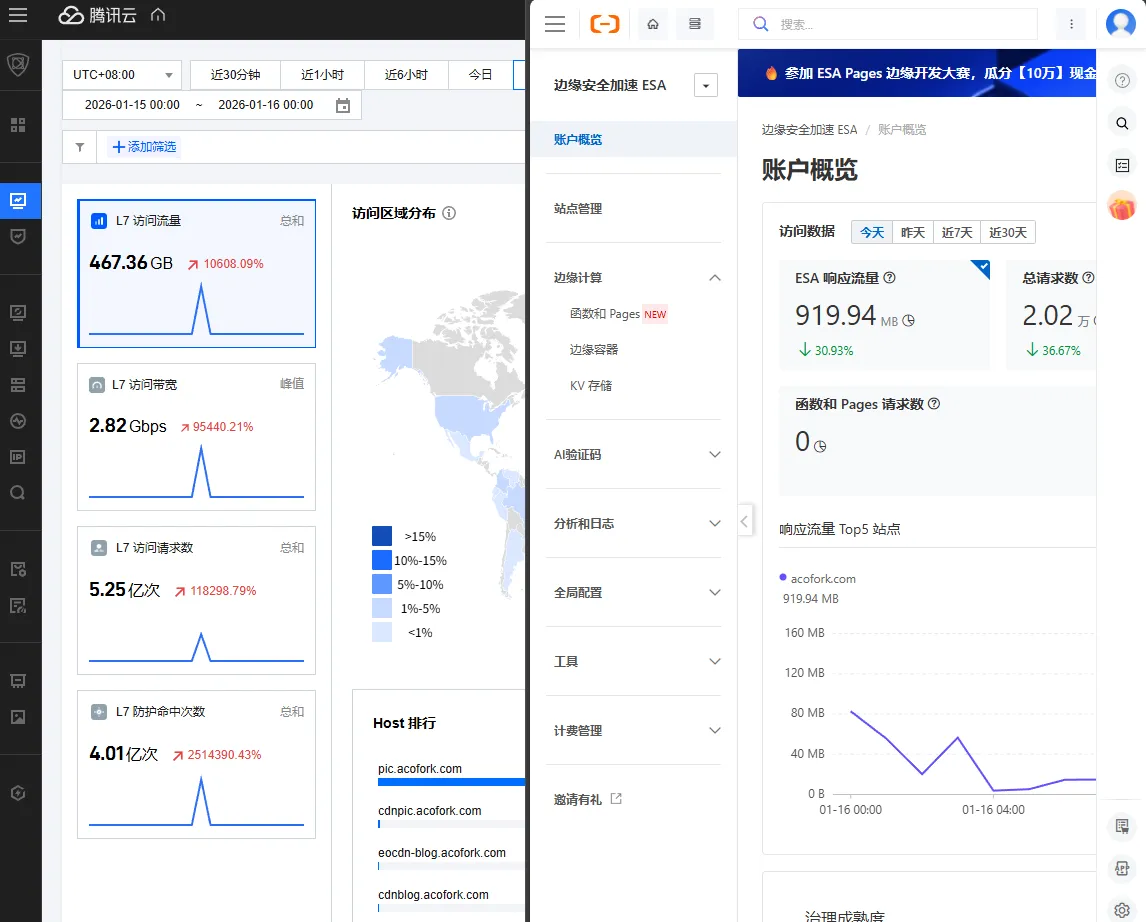Click the gift box icon in right sidebar

(x=1122, y=207)
